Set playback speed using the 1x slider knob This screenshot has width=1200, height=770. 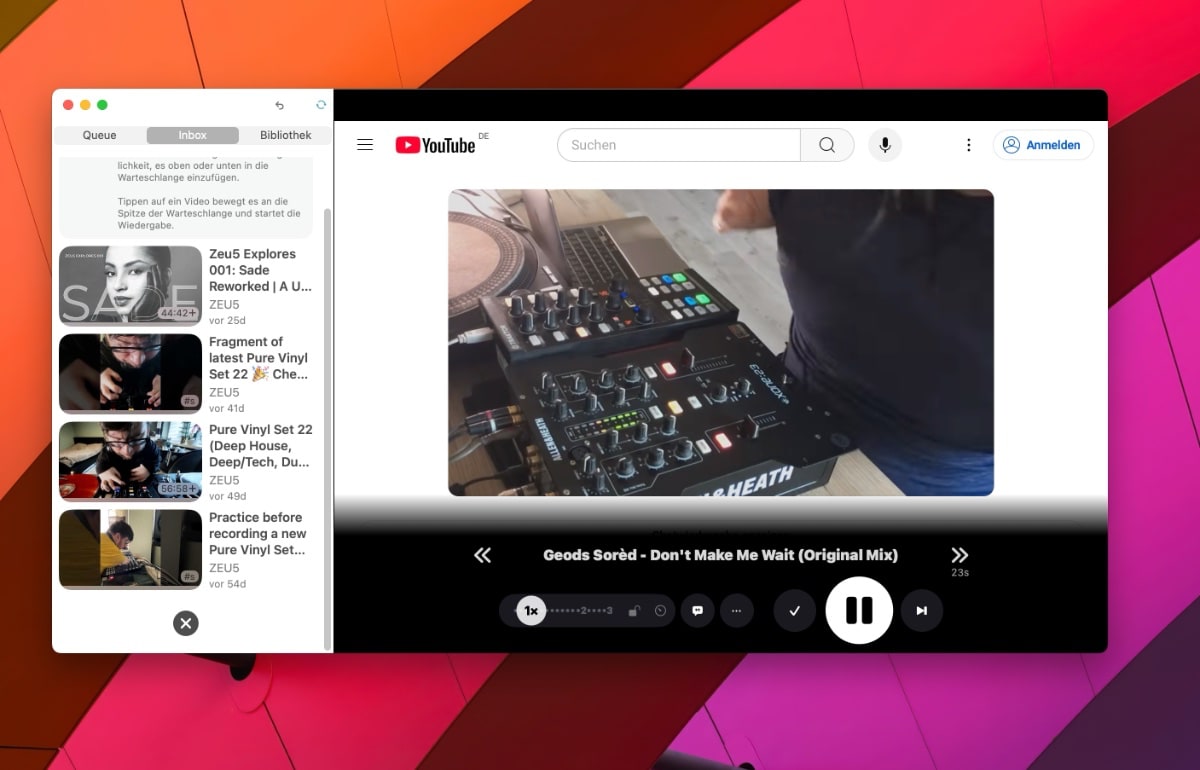531,611
